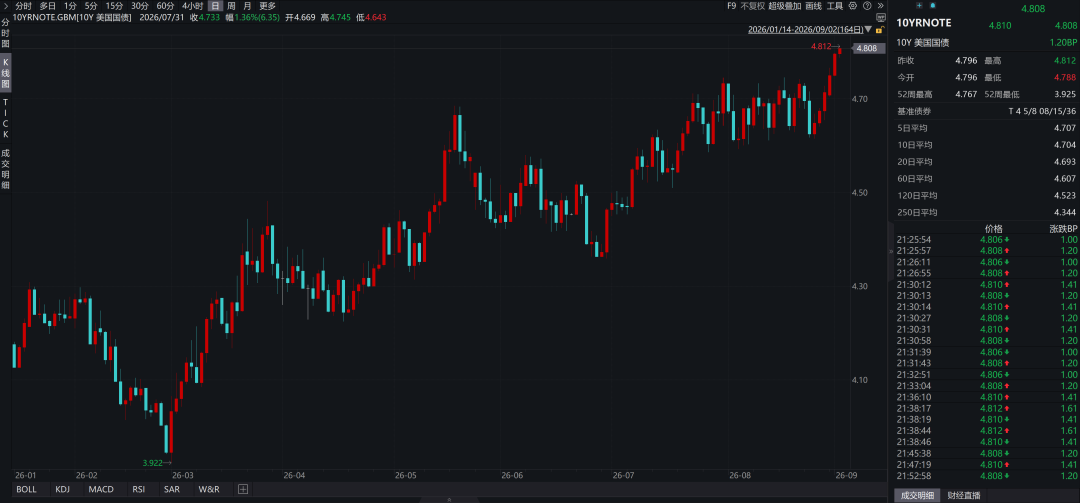Open the date range dropdown triangle
This screenshot has height=503, width=1080.
coord(868,30)
